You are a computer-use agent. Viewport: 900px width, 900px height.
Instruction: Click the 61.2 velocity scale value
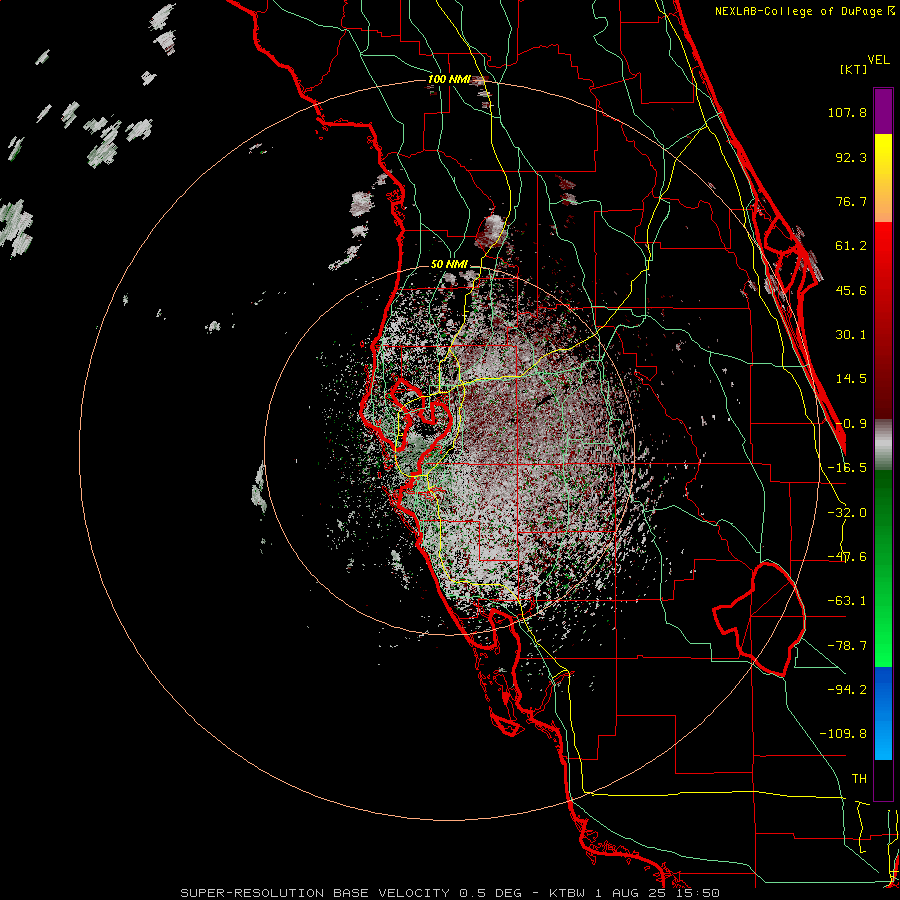[x=851, y=246]
